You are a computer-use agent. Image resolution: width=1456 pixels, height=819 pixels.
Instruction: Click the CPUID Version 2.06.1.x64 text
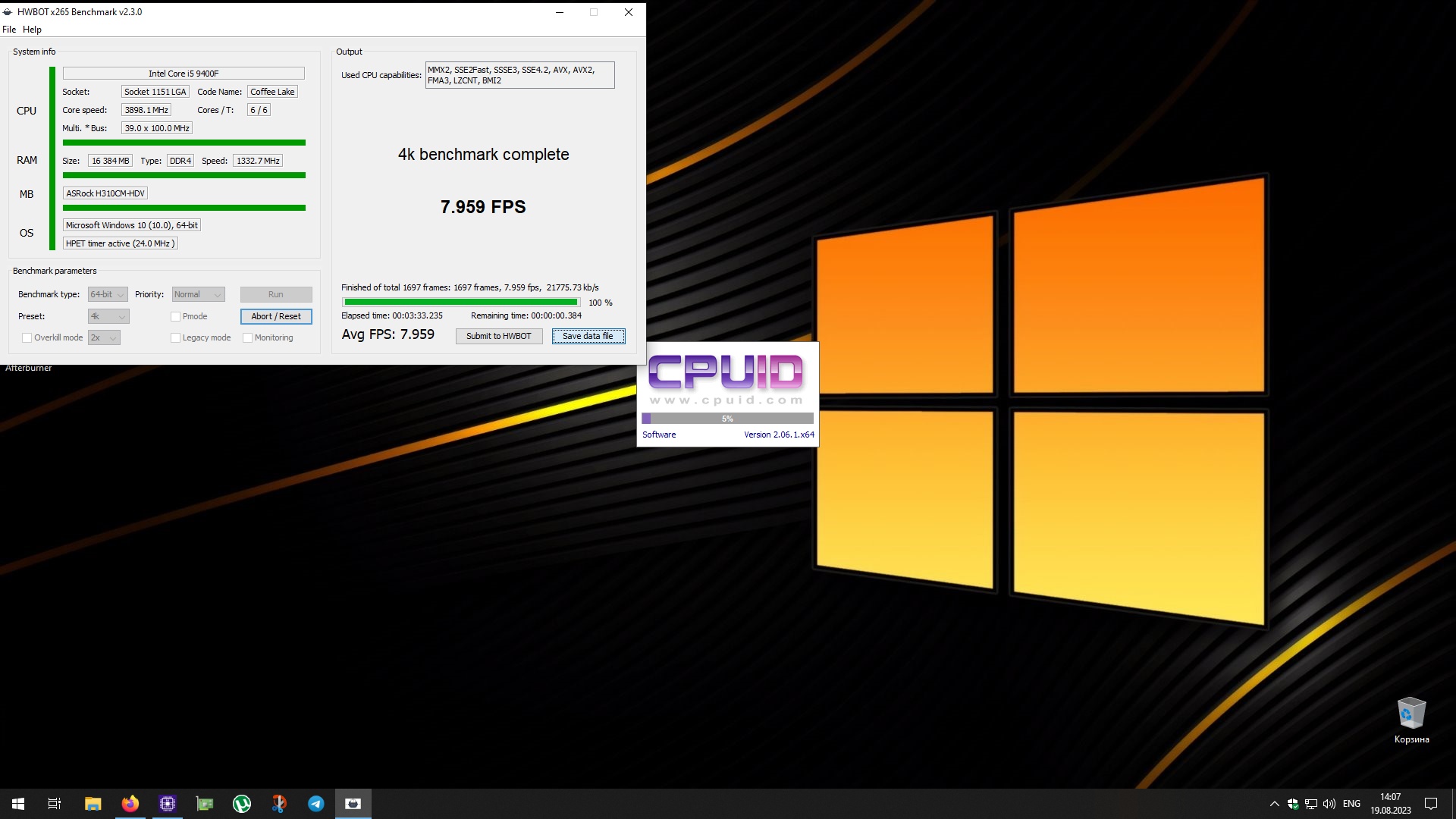[779, 435]
